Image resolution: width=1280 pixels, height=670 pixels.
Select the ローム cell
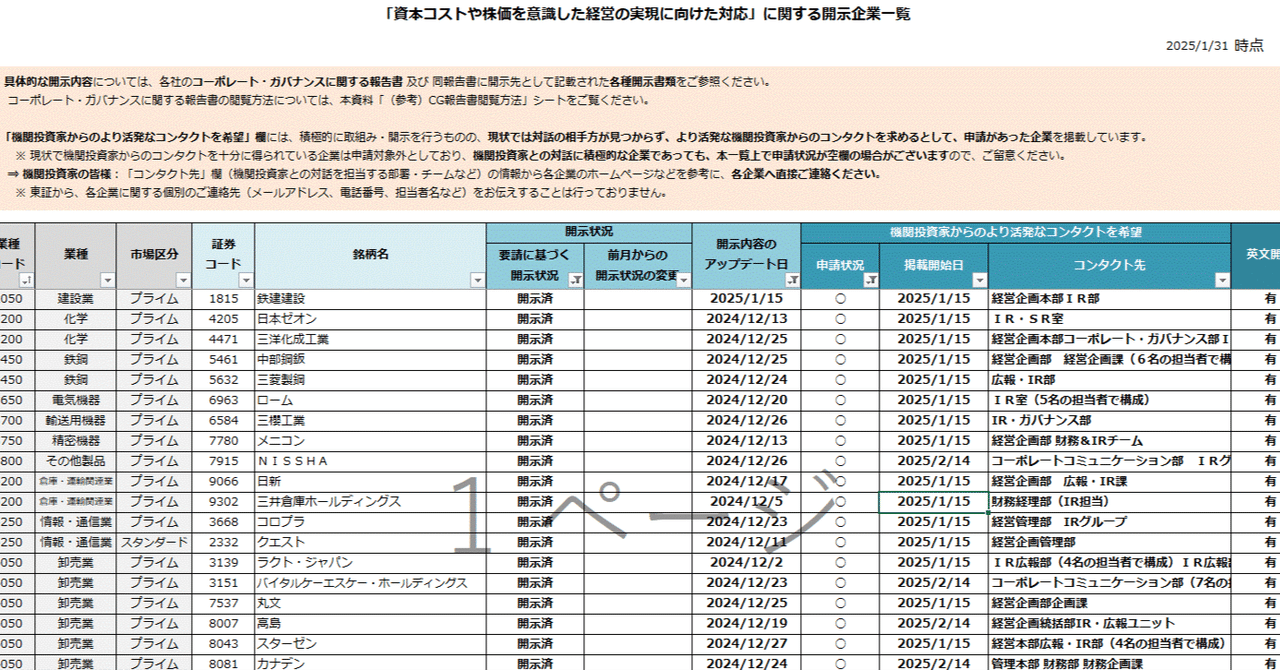pos(370,400)
